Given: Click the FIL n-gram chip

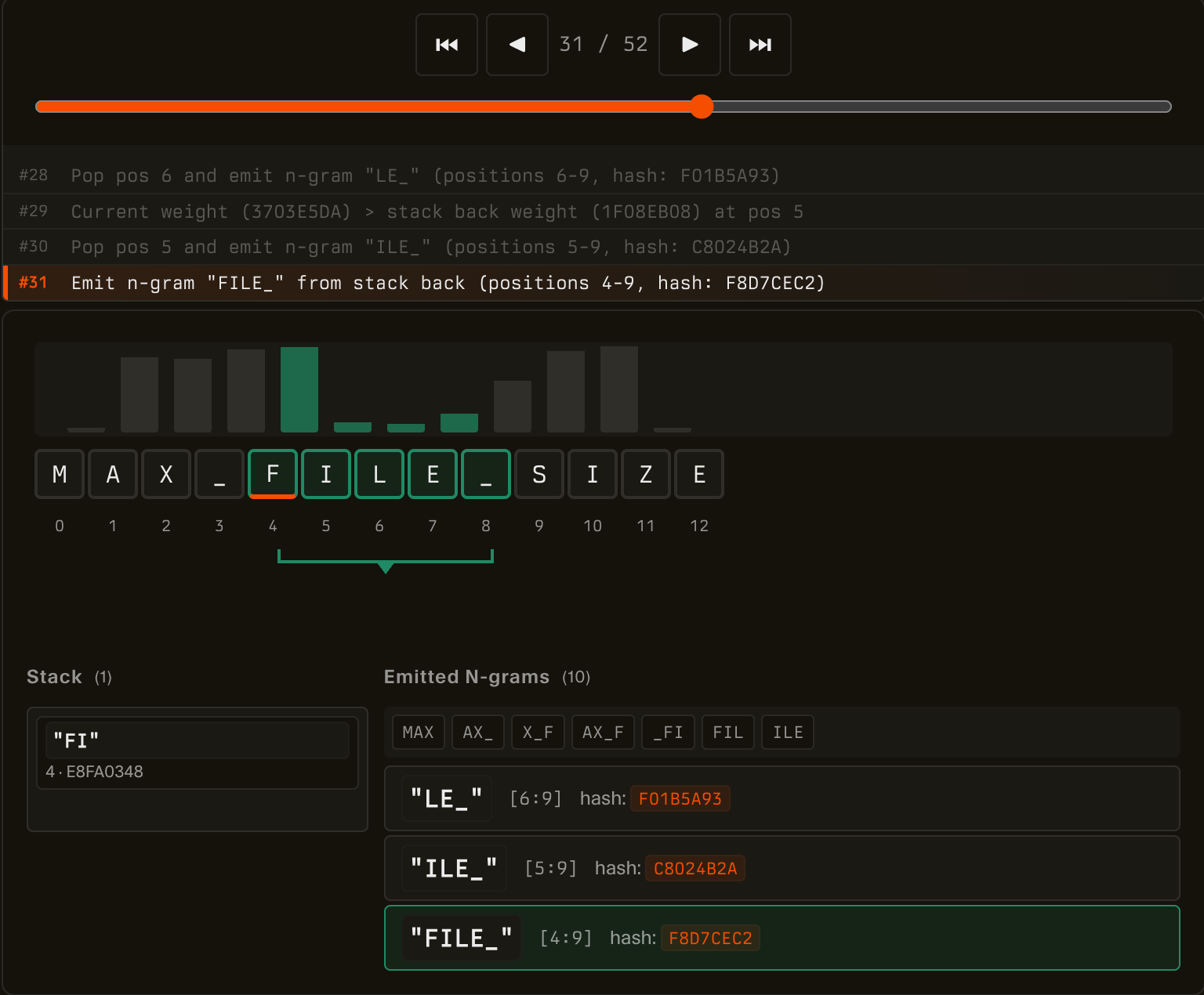Looking at the screenshot, I should (728, 733).
